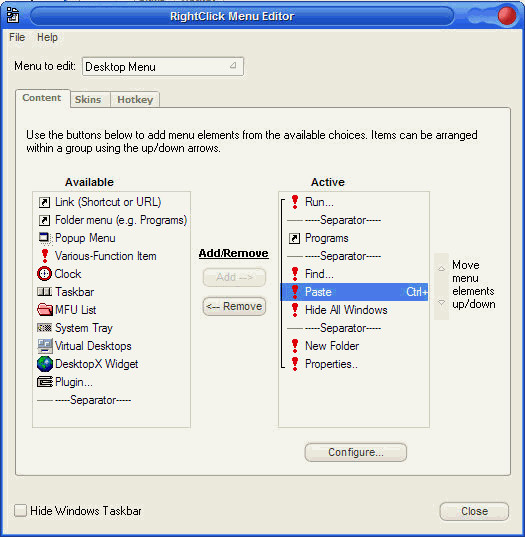Click the New Folder exclamation icon

295,346
